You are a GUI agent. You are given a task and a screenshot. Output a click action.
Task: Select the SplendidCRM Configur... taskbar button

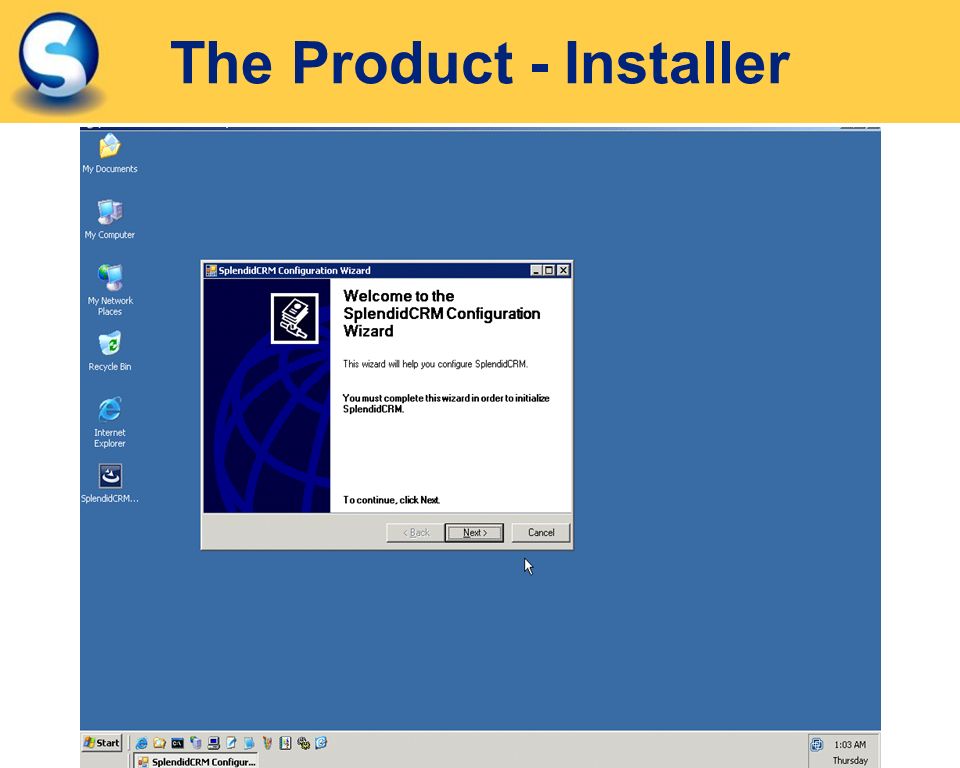(x=196, y=761)
